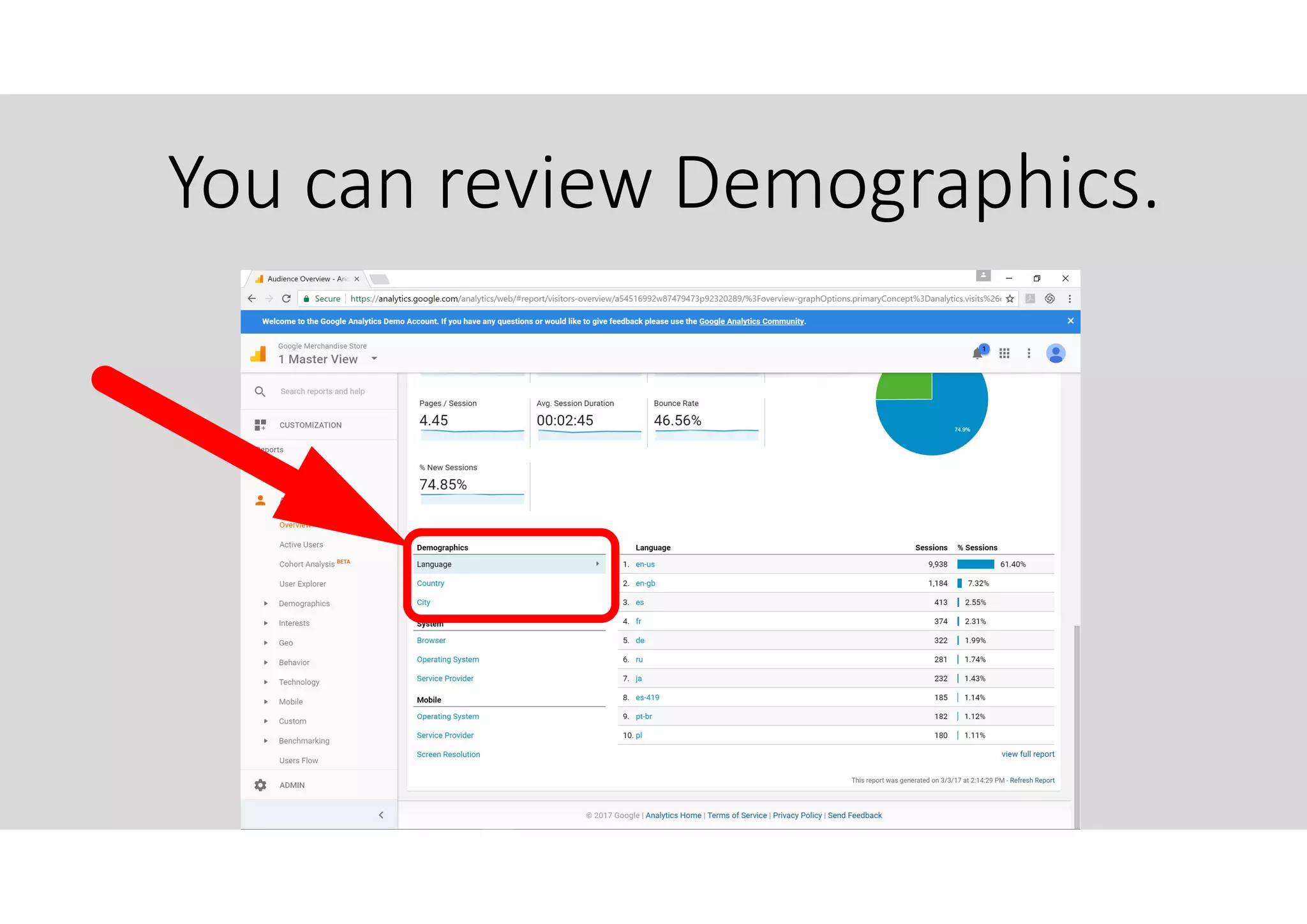1307x924 pixels.
Task: Click the en-us language row link
Action: point(645,564)
